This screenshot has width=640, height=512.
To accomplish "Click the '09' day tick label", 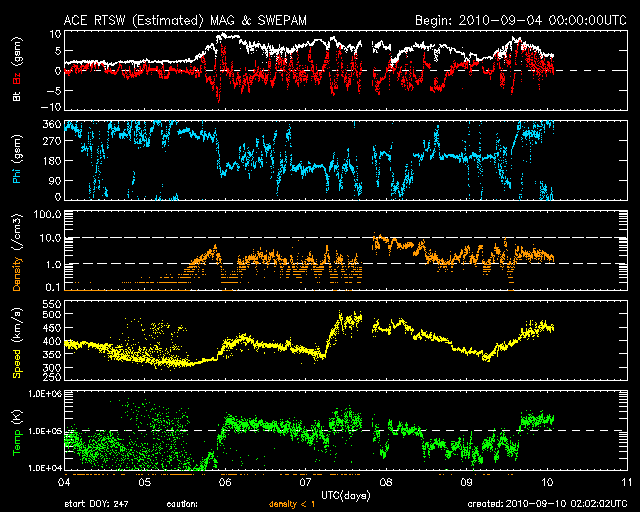I will pos(467,483).
